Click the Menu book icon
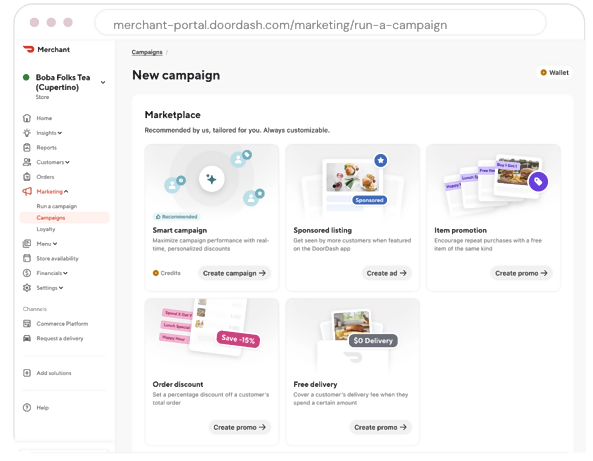Viewport: 593px width, 461px height. coord(27,244)
